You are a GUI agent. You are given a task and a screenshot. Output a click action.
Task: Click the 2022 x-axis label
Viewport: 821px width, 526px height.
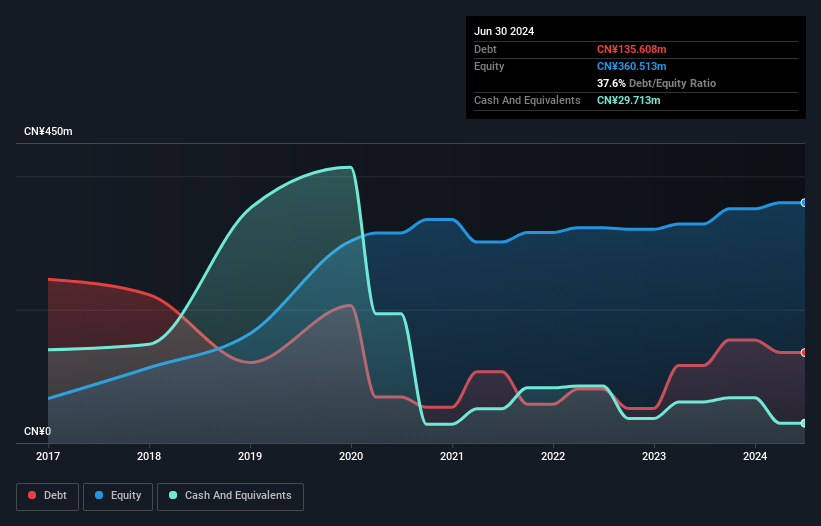[553, 456]
